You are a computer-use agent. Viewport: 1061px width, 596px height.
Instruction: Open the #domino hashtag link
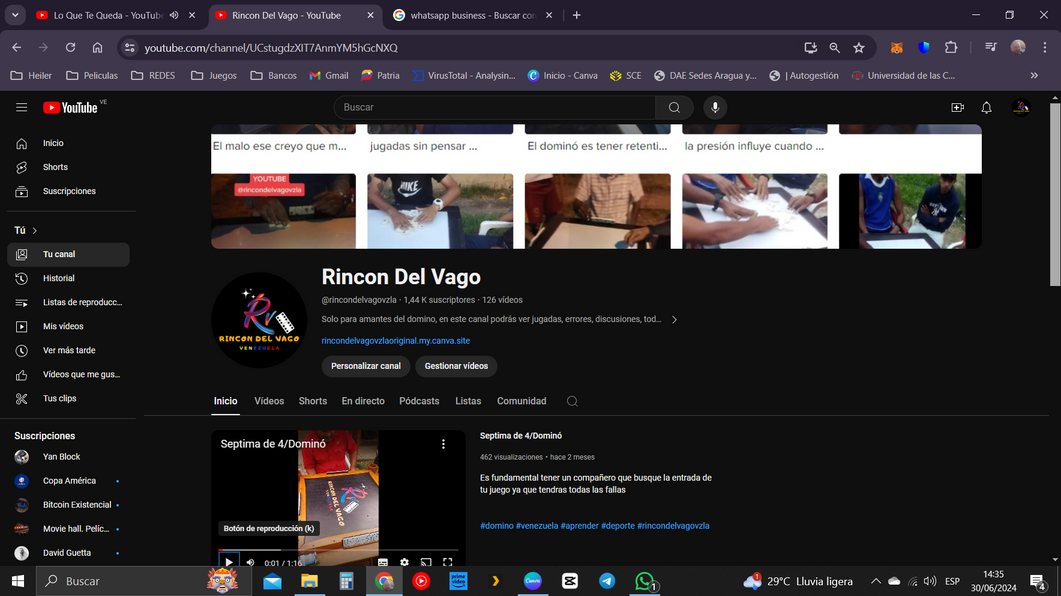click(497, 526)
